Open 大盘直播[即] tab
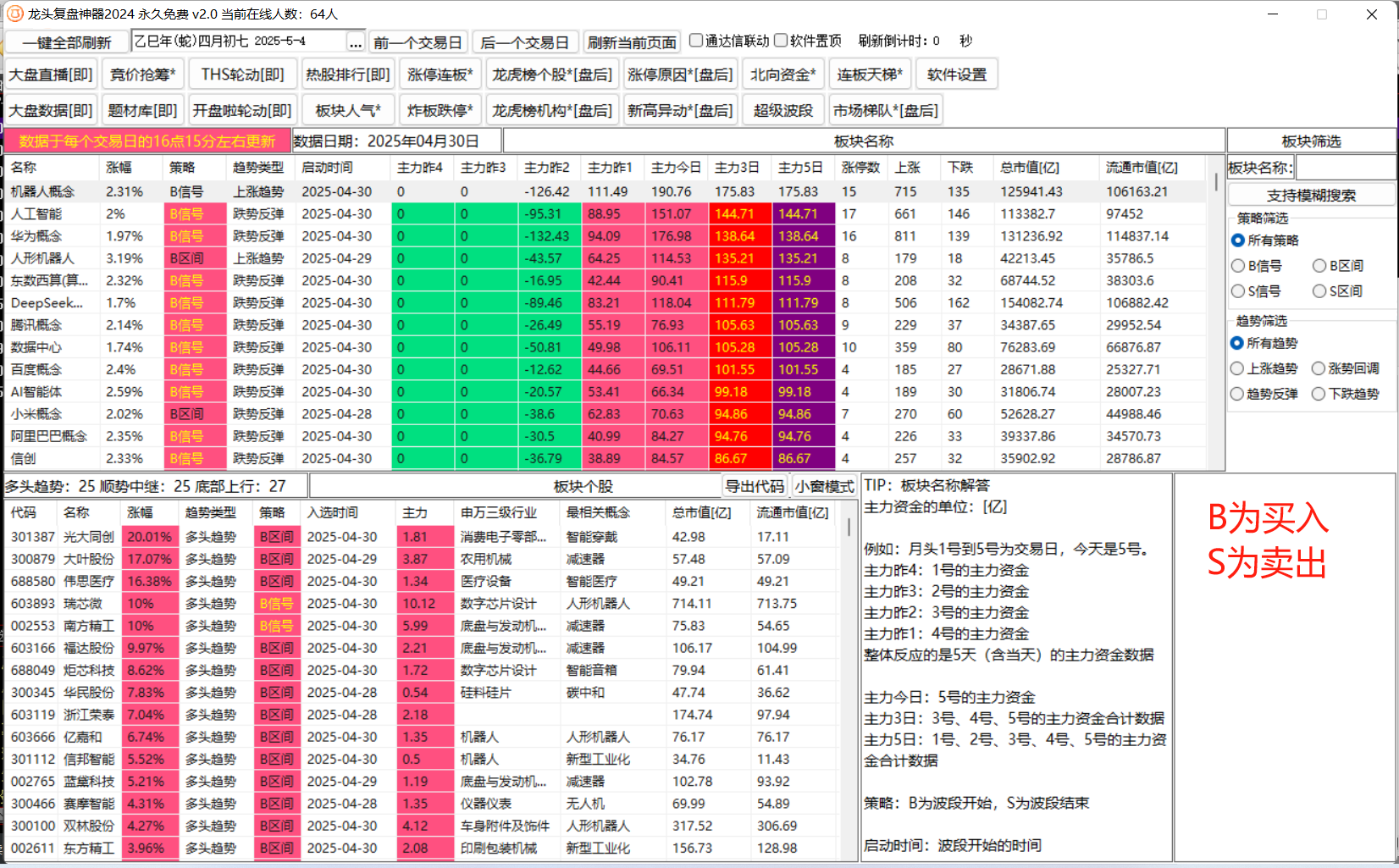Image resolution: width=1399 pixels, height=868 pixels. point(51,75)
